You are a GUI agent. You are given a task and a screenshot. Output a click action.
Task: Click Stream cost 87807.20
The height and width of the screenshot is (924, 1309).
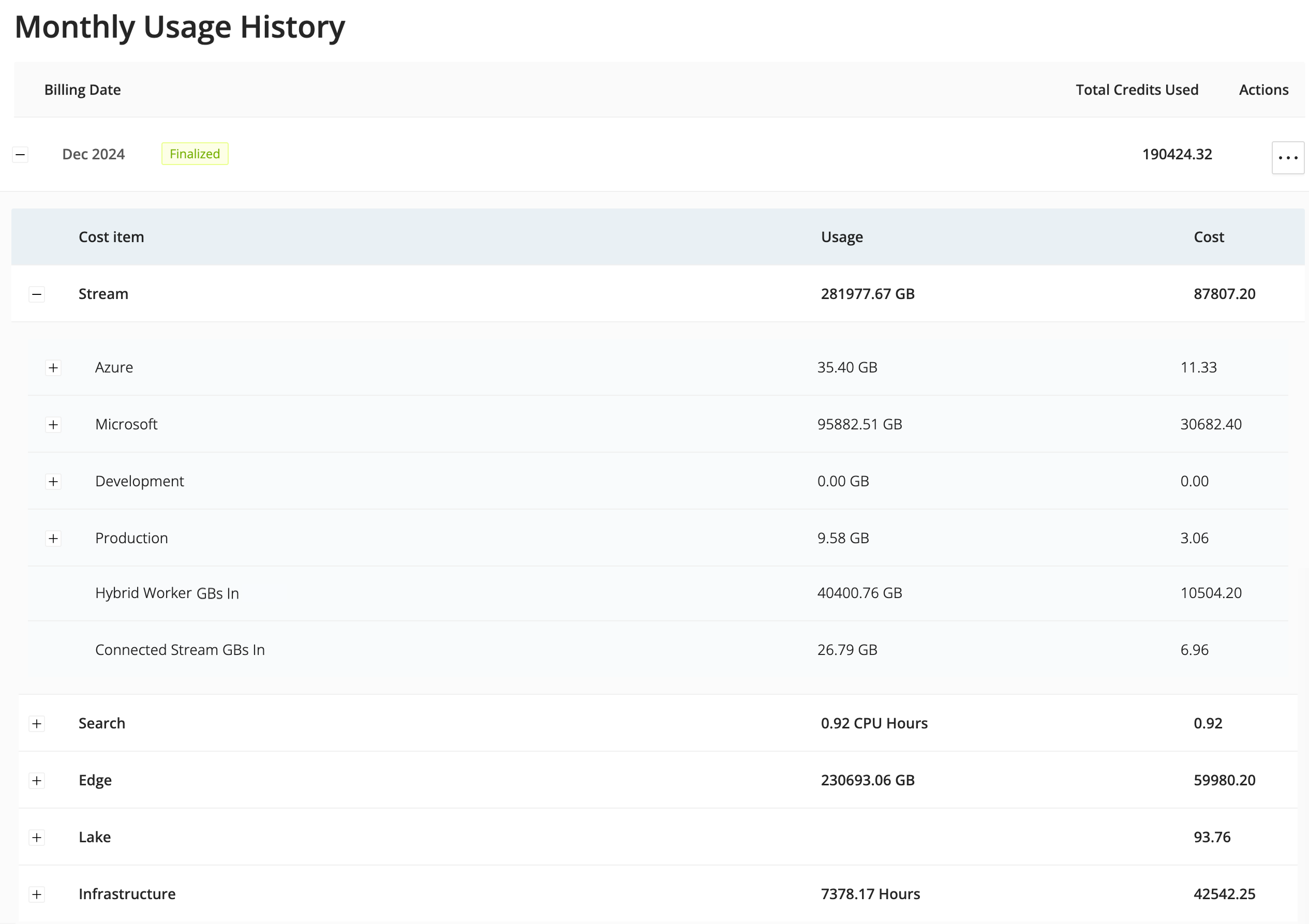(x=1225, y=294)
